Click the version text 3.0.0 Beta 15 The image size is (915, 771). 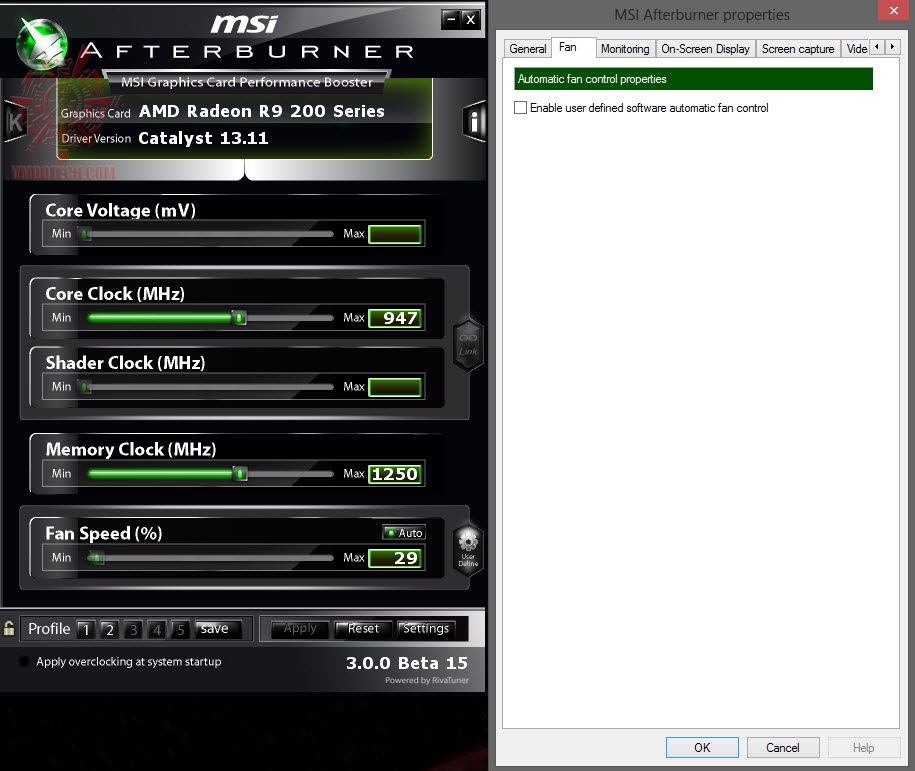pyautogui.click(x=407, y=663)
